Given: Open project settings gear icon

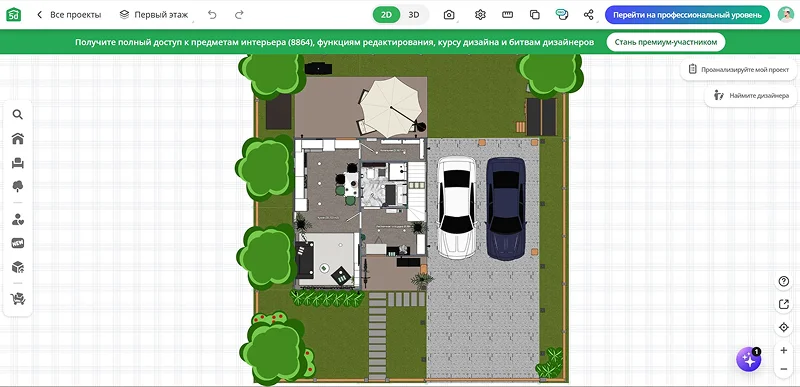Looking at the screenshot, I should pyautogui.click(x=480, y=15).
